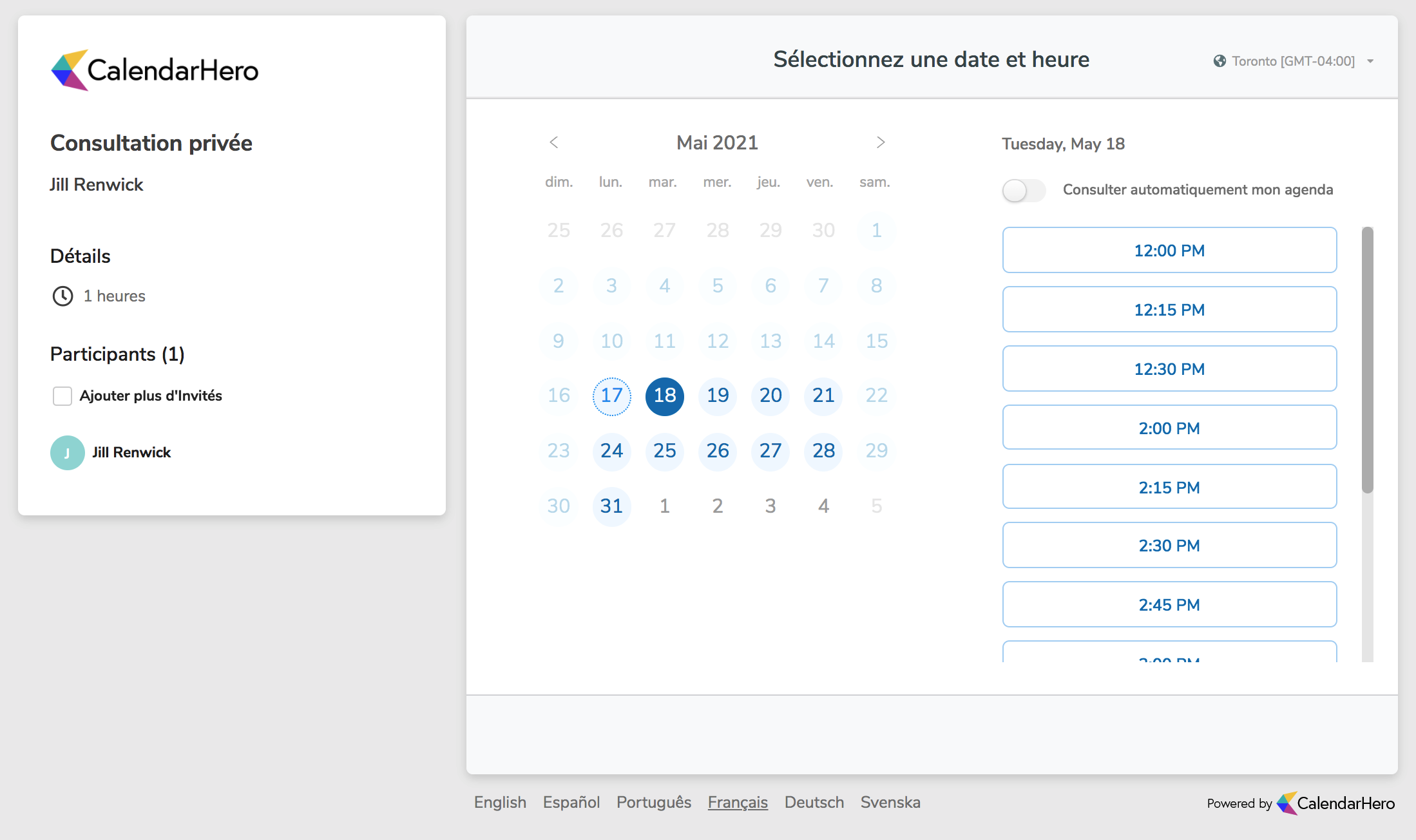The height and width of the screenshot is (840, 1416).
Task: Click the clock icon beside 1 heures
Action: (62, 296)
